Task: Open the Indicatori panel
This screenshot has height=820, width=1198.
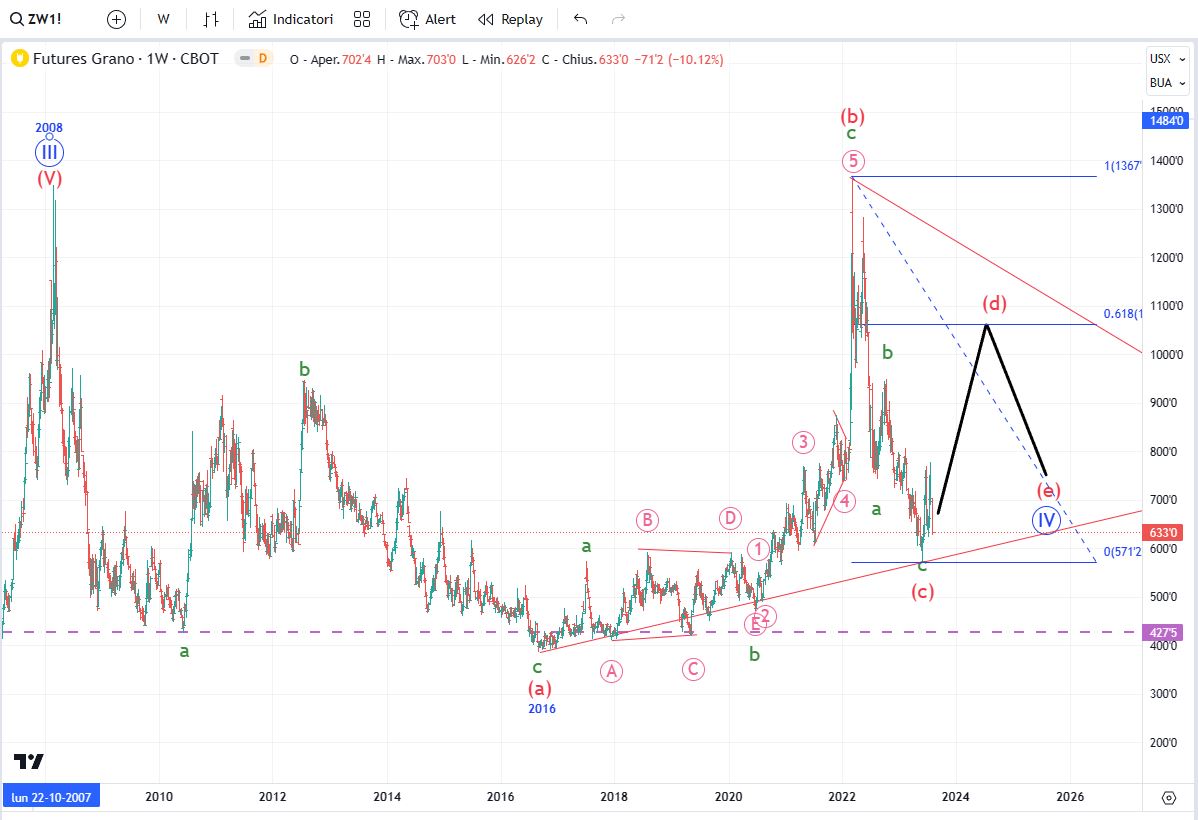Action: (x=291, y=19)
